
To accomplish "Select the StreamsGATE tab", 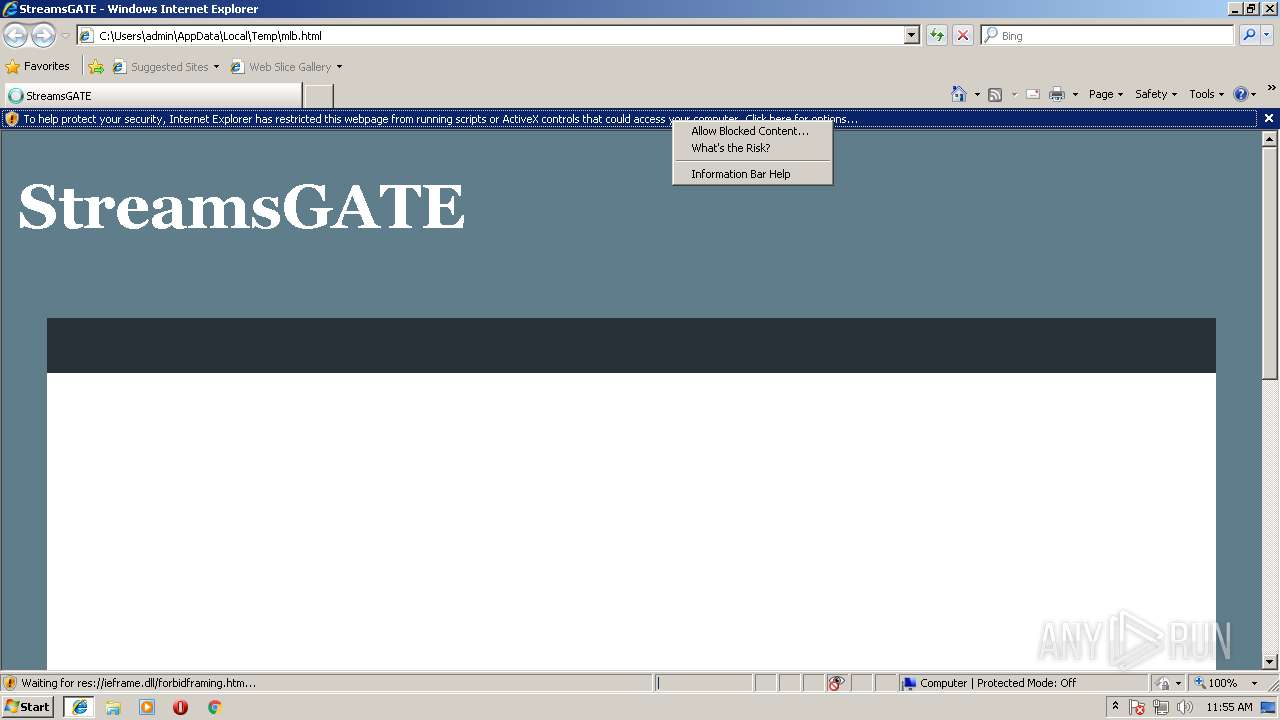I will 152,96.
